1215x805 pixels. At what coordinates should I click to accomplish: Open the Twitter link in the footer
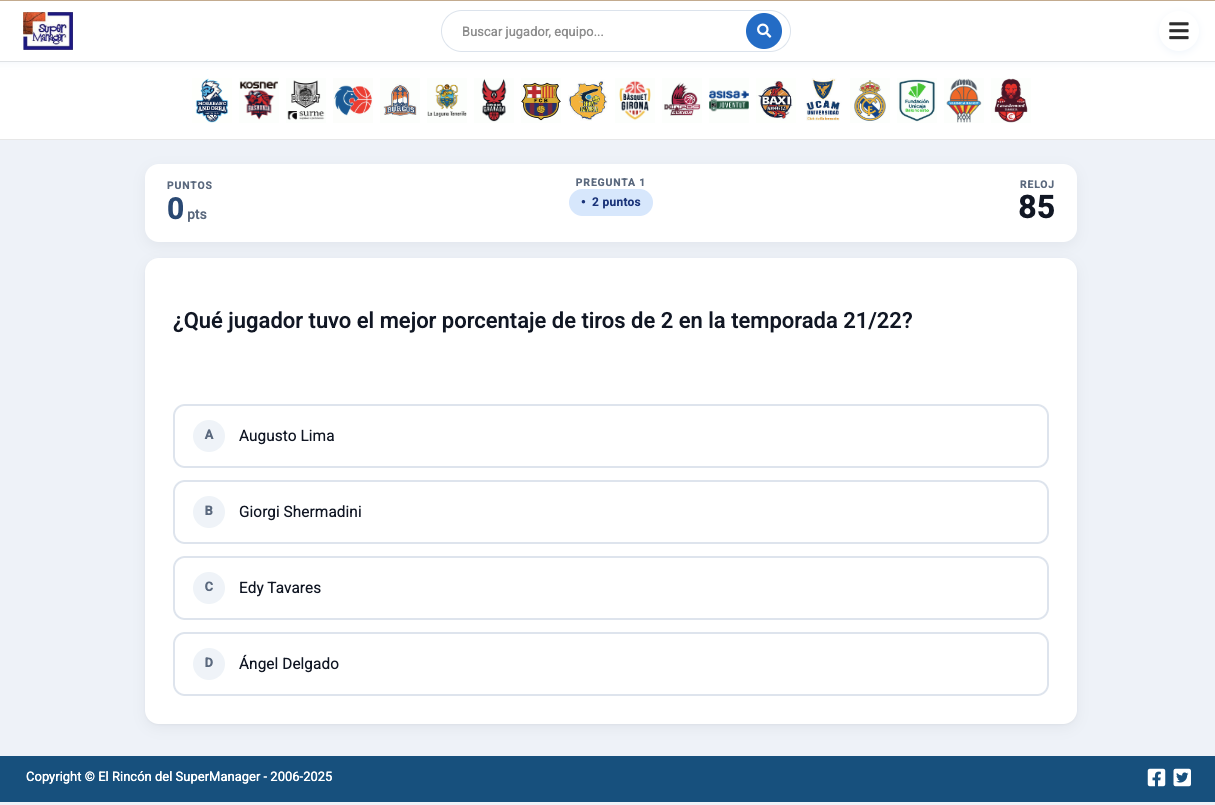(x=1182, y=777)
